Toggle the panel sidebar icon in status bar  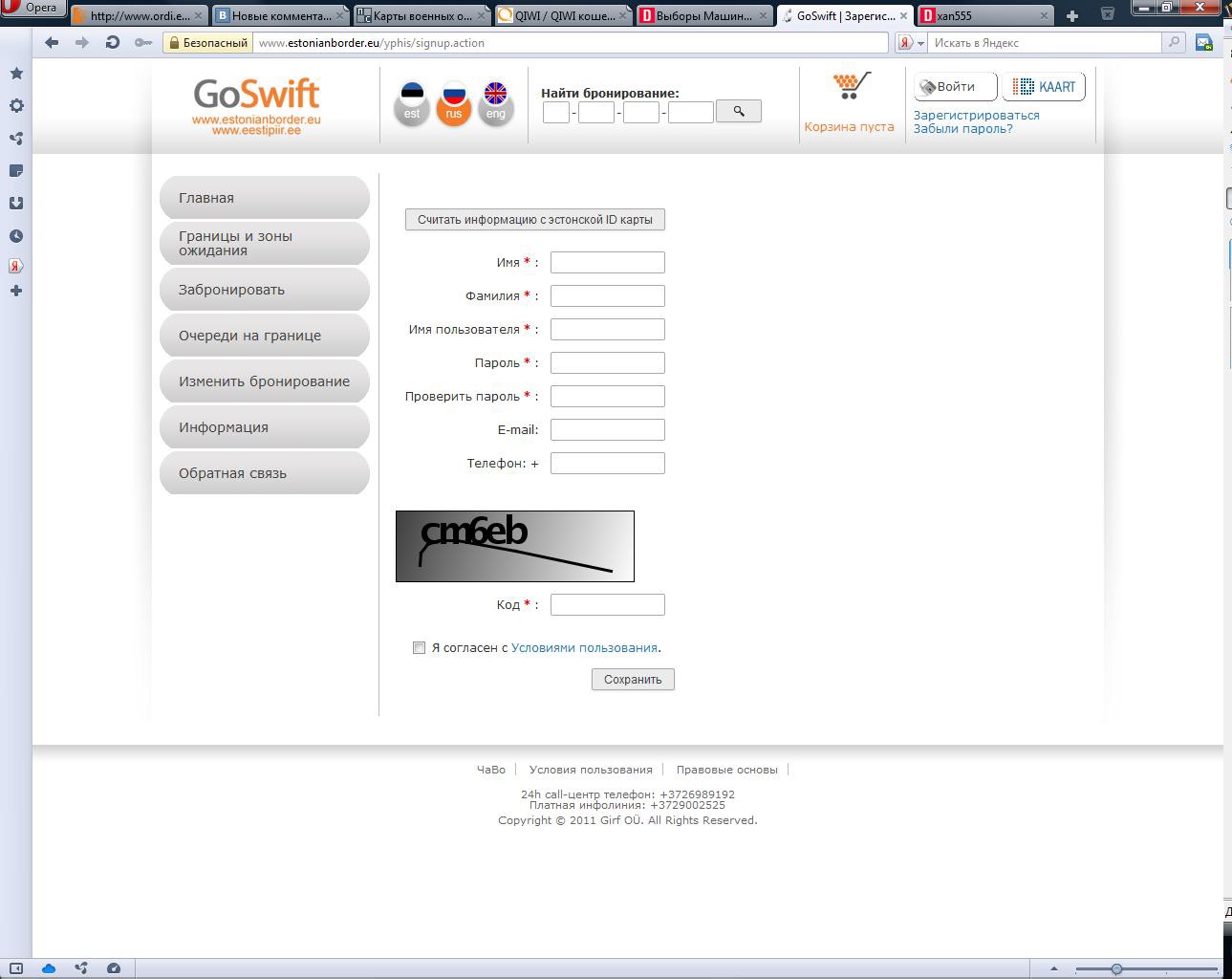pyautogui.click(x=16, y=968)
